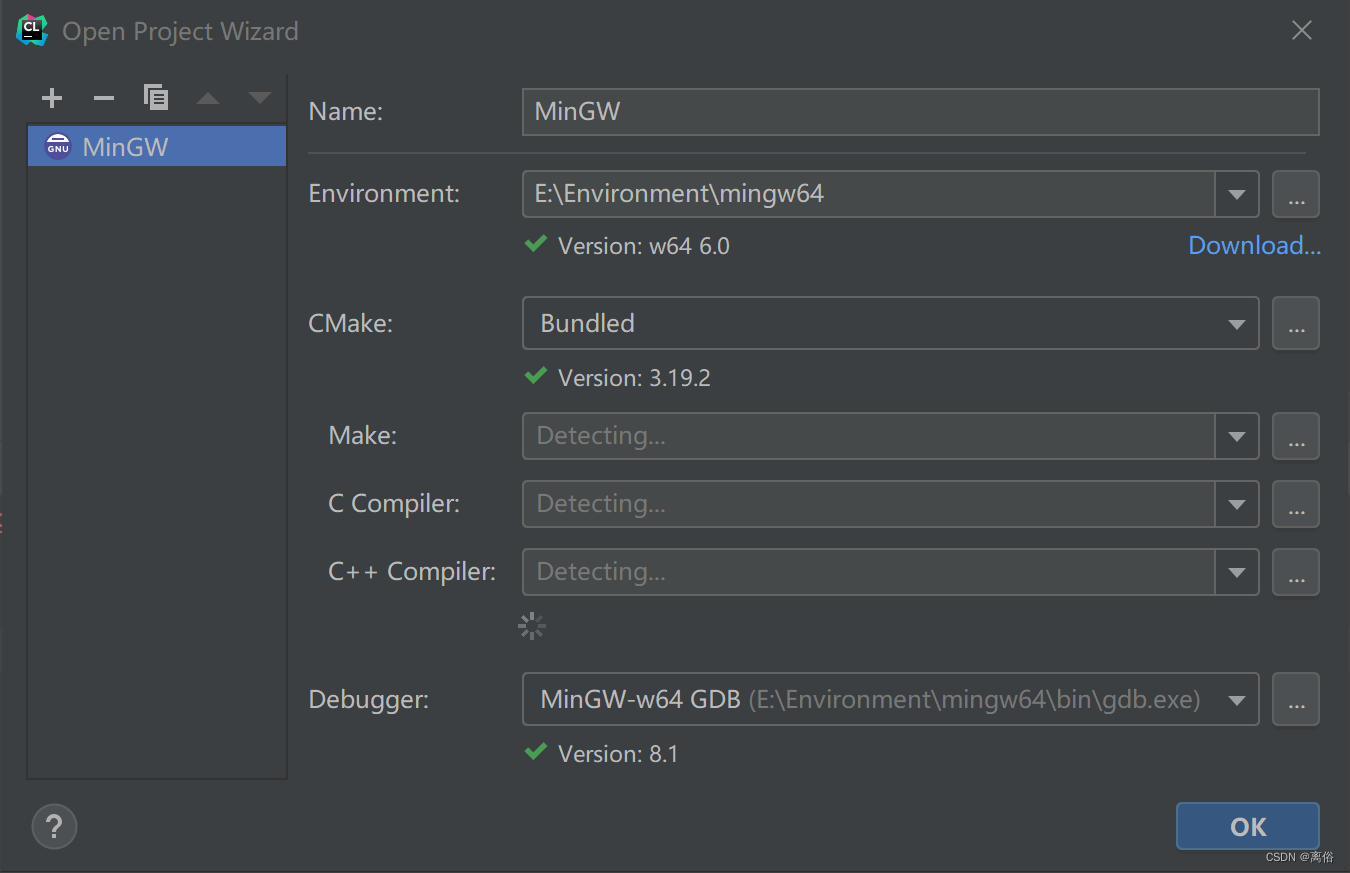The width and height of the screenshot is (1350, 873).
Task: Browse for CMake executable
Action: (1296, 323)
